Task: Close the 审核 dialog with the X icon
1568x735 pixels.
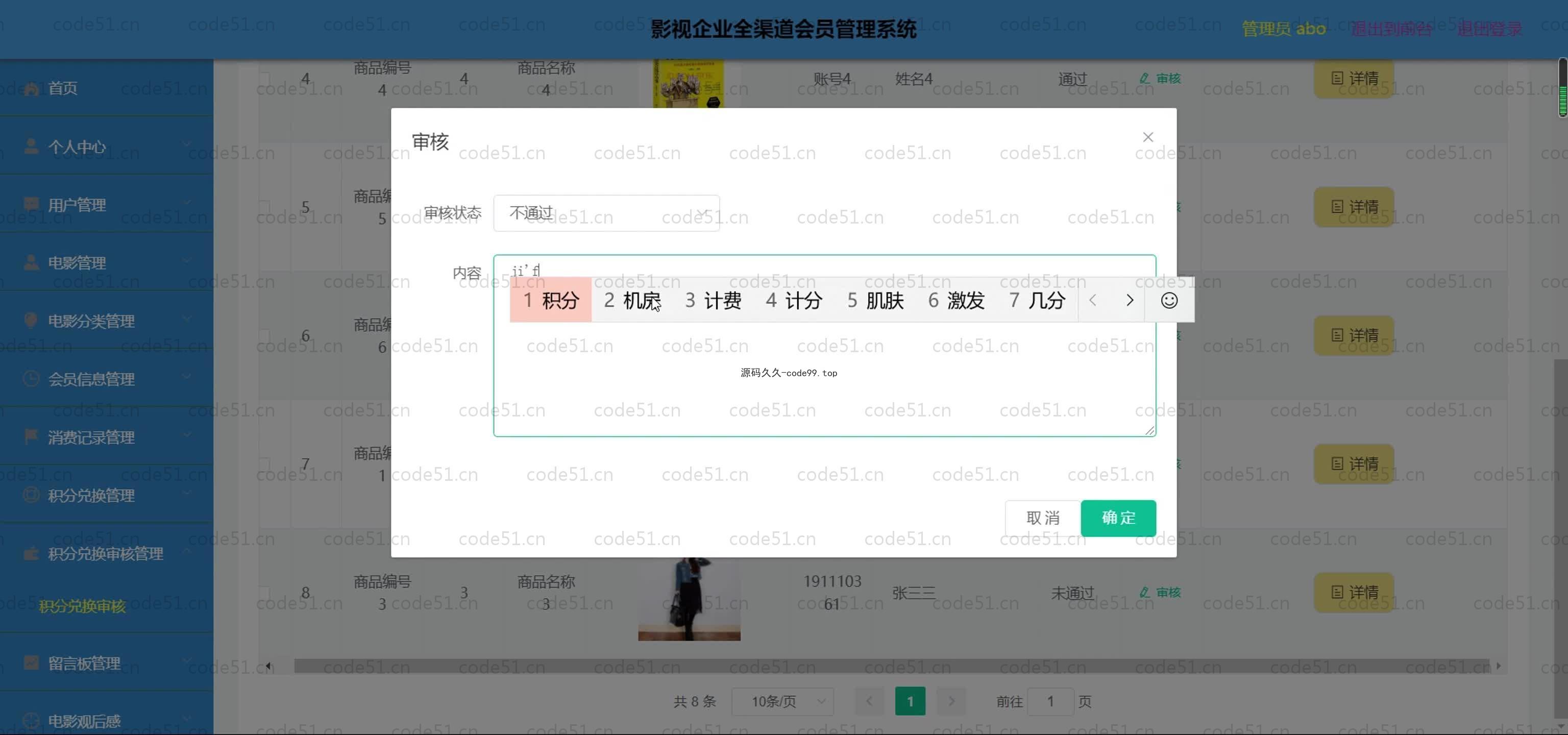Action: click(x=1147, y=137)
